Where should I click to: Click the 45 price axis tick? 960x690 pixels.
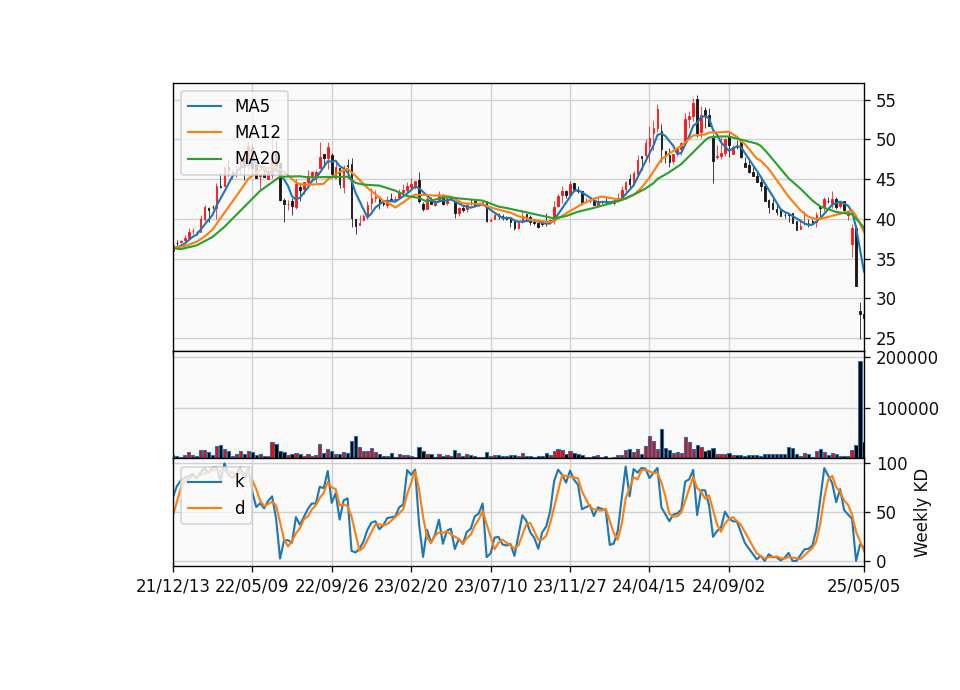[885, 180]
